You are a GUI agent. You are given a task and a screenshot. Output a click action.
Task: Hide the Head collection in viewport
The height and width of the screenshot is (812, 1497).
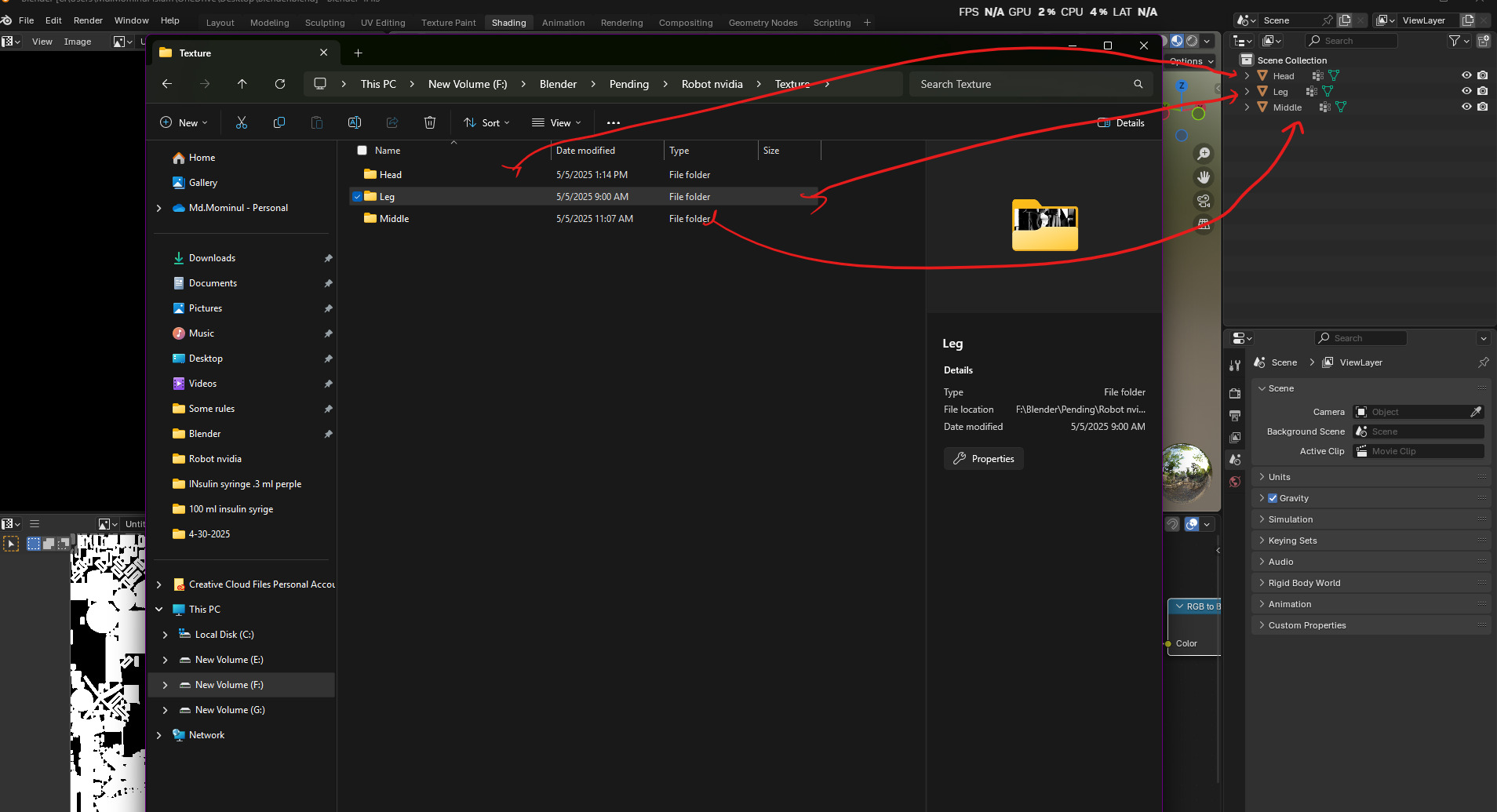pyautogui.click(x=1466, y=75)
